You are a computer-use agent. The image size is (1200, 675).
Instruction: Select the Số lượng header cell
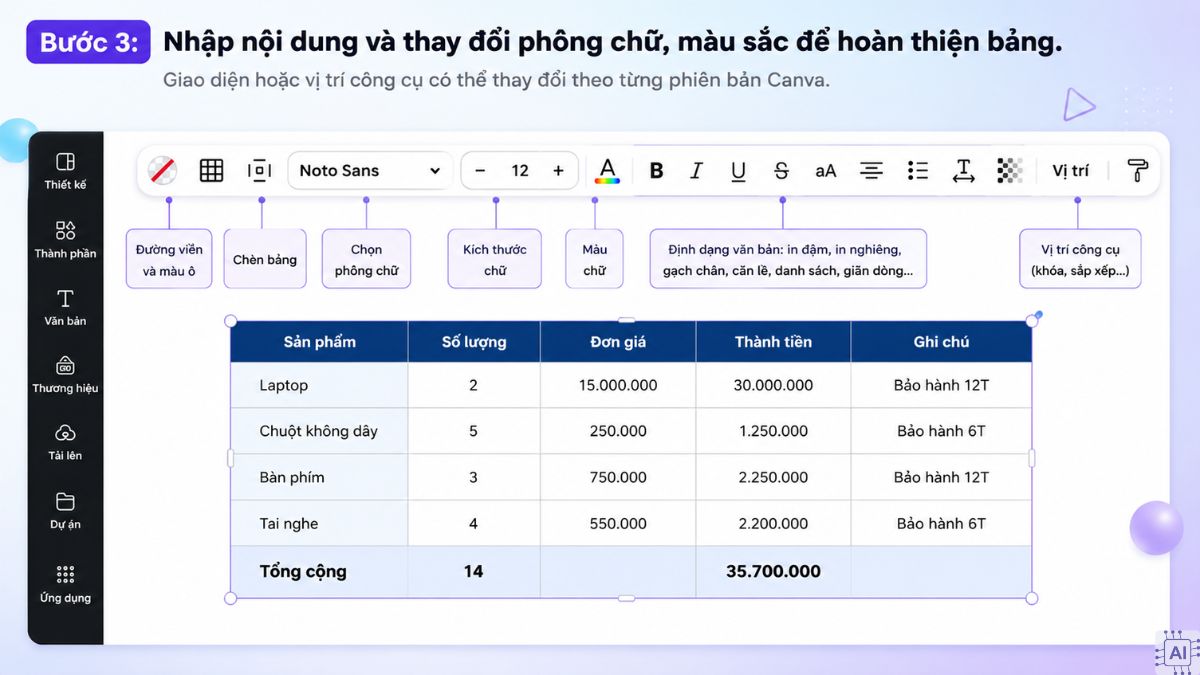pyautogui.click(x=474, y=342)
